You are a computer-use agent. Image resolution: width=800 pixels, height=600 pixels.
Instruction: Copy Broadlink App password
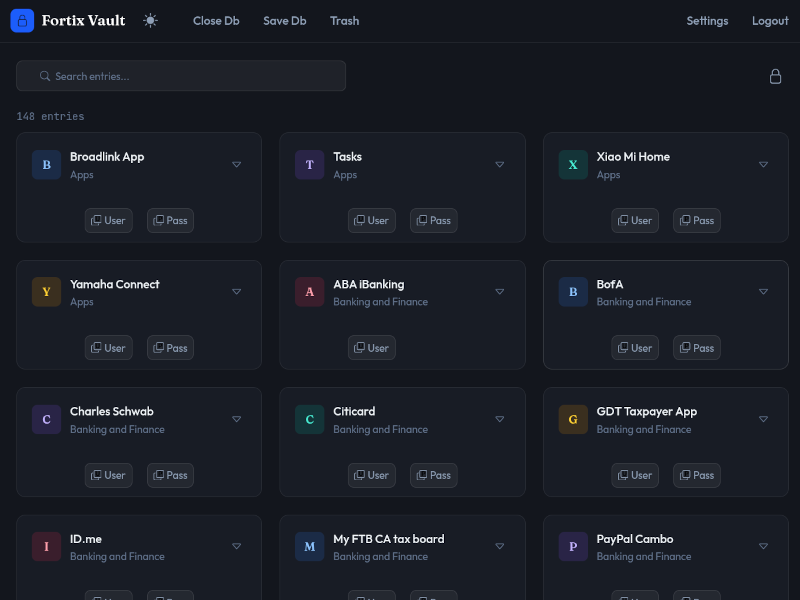tap(170, 220)
